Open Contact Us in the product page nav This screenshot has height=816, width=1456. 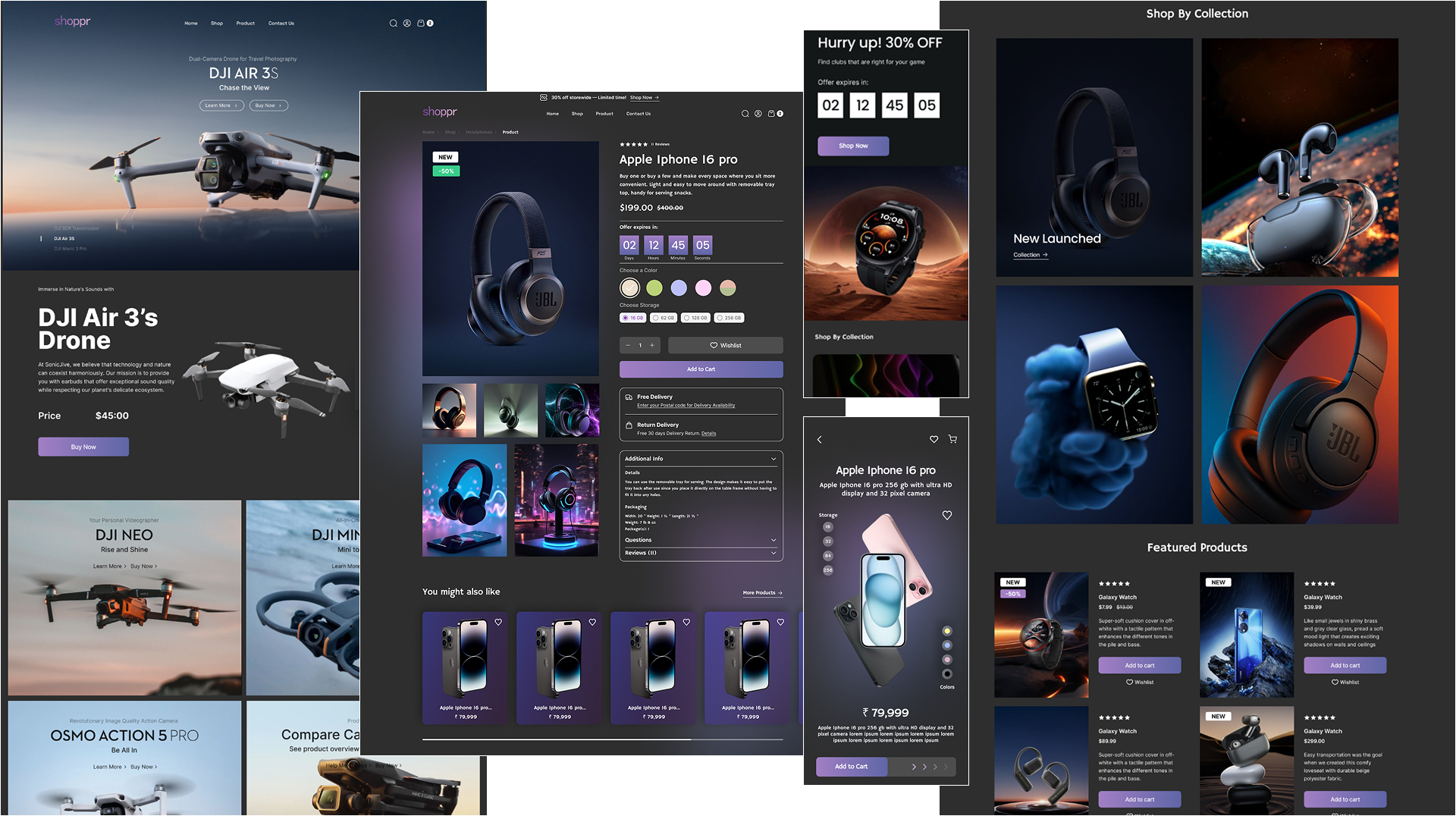click(639, 114)
